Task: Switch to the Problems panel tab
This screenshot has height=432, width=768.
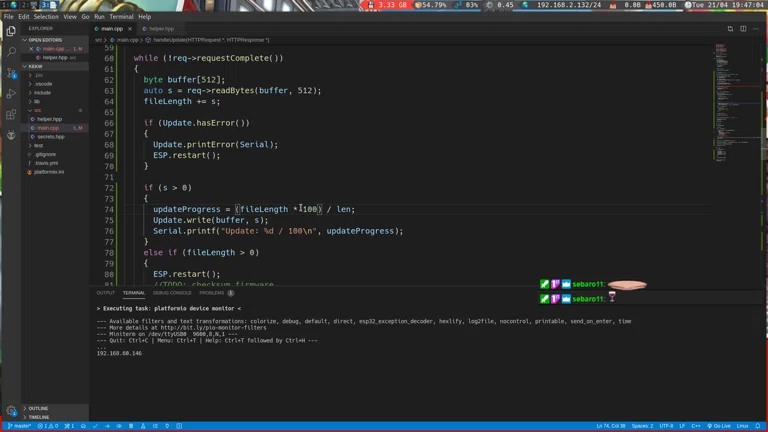Action: click(216, 293)
